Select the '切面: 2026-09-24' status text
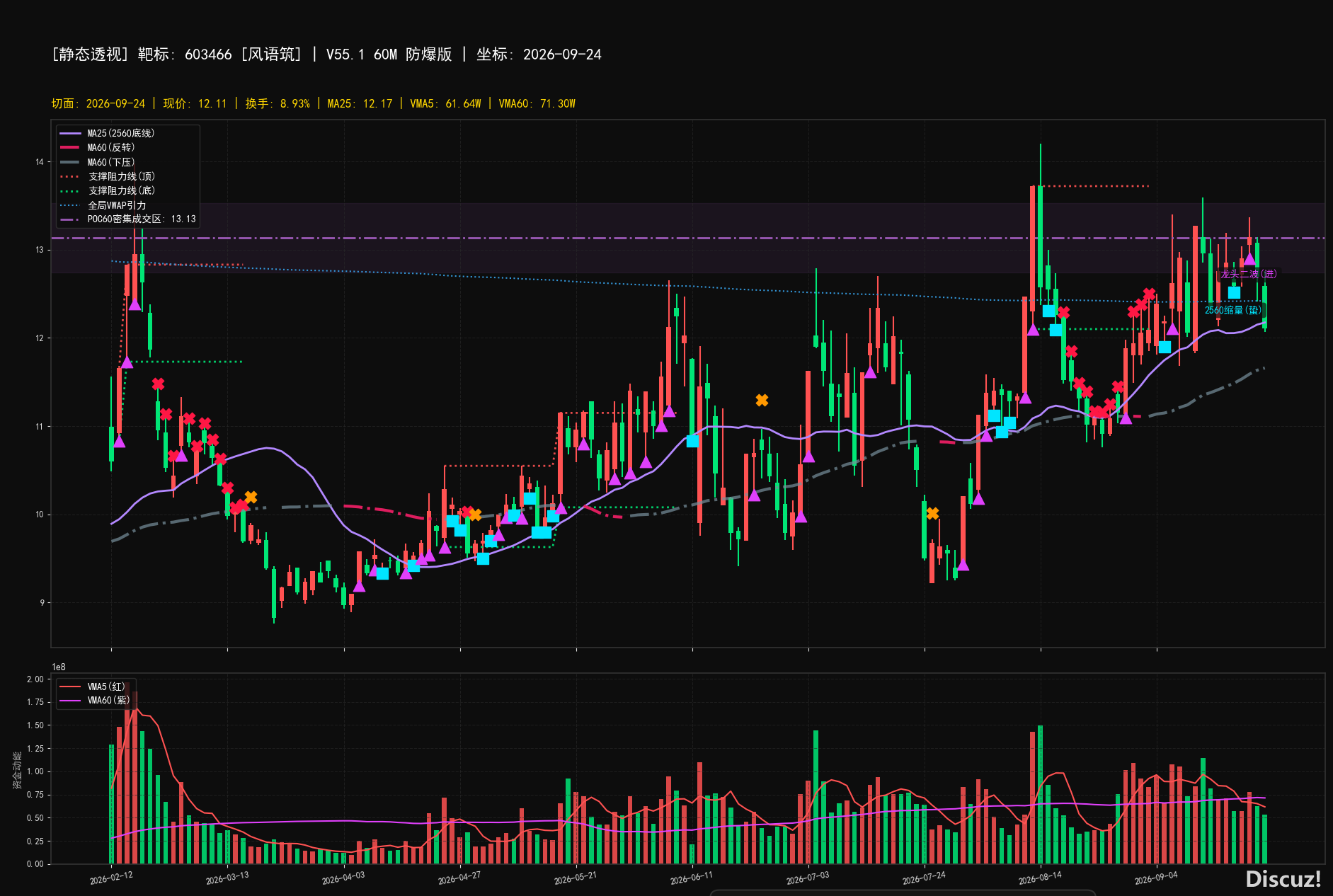The height and width of the screenshot is (896, 1333). click(98, 103)
